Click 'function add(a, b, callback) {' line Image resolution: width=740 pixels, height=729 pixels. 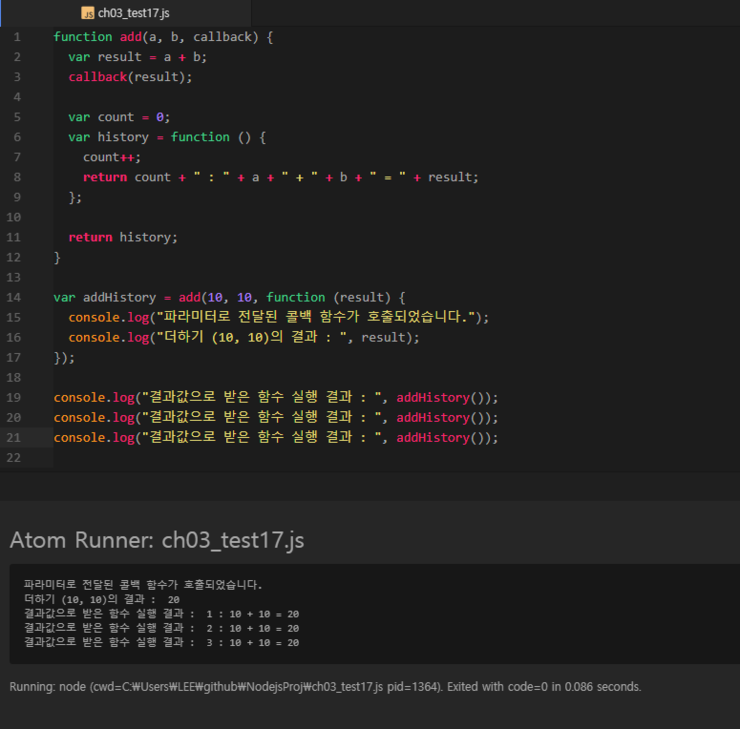163,37
